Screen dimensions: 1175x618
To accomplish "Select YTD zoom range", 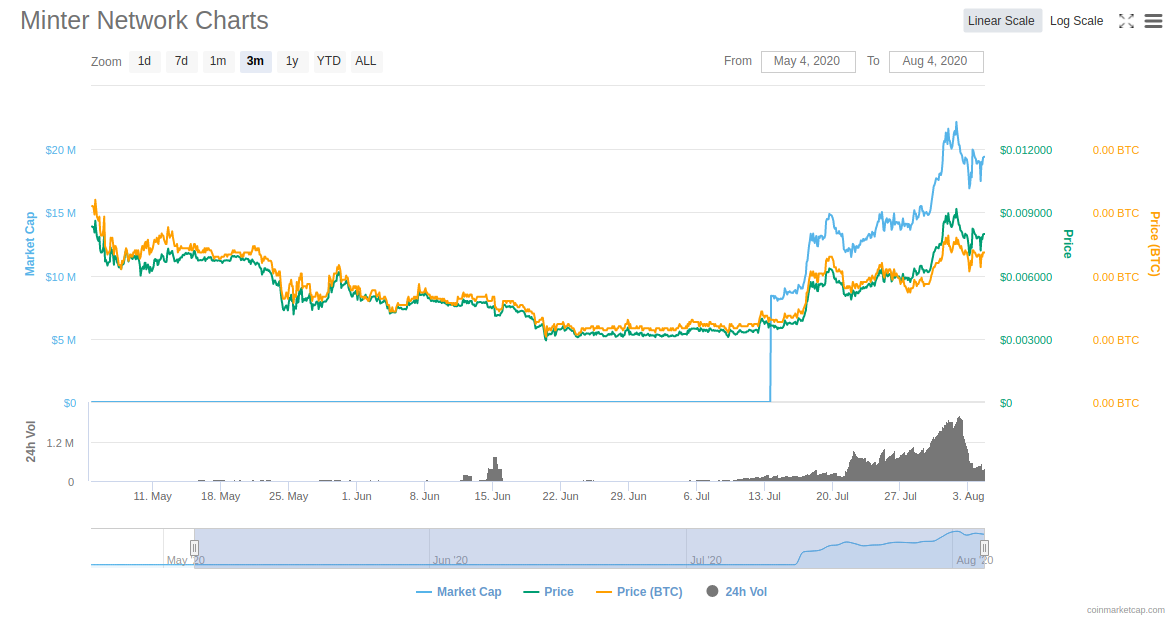I will [329, 61].
